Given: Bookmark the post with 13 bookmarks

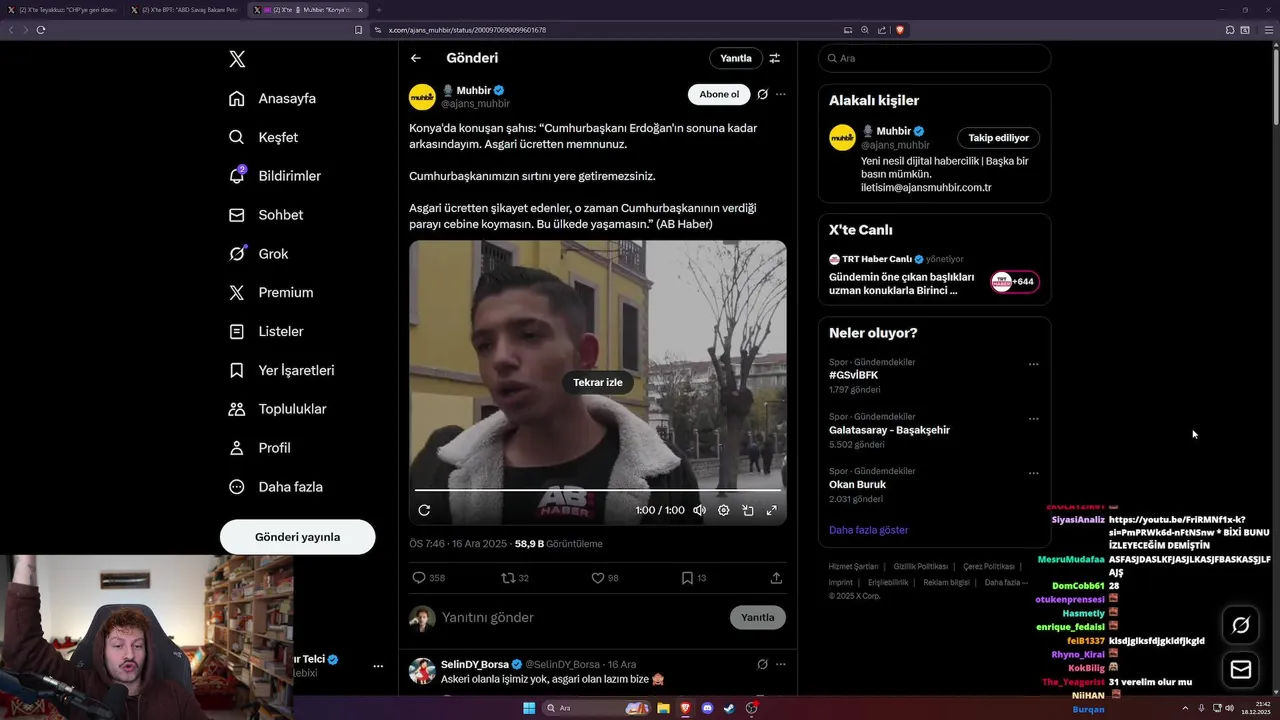Looking at the screenshot, I should 694,578.
